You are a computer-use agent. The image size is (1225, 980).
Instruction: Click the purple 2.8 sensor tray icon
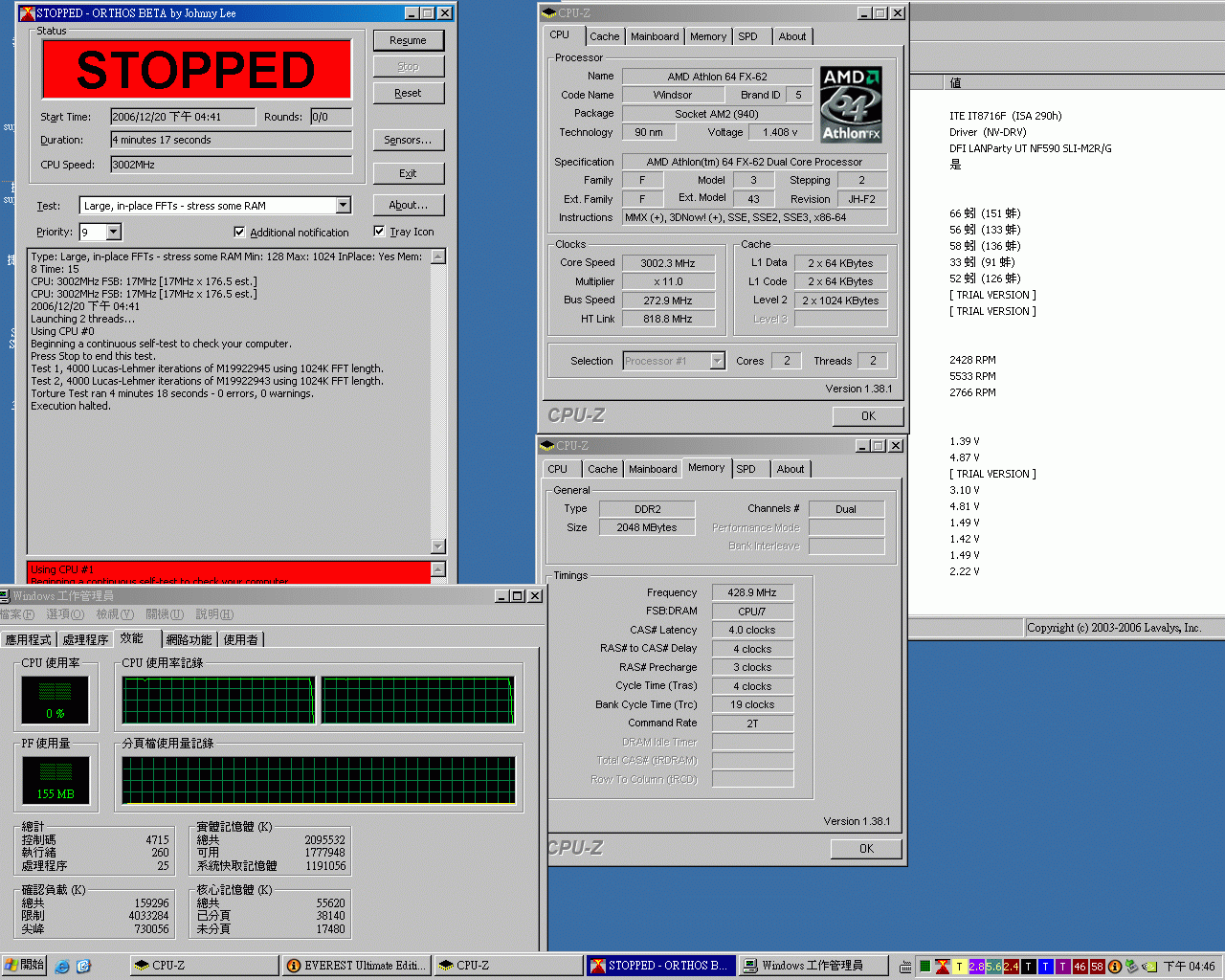click(x=976, y=967)
